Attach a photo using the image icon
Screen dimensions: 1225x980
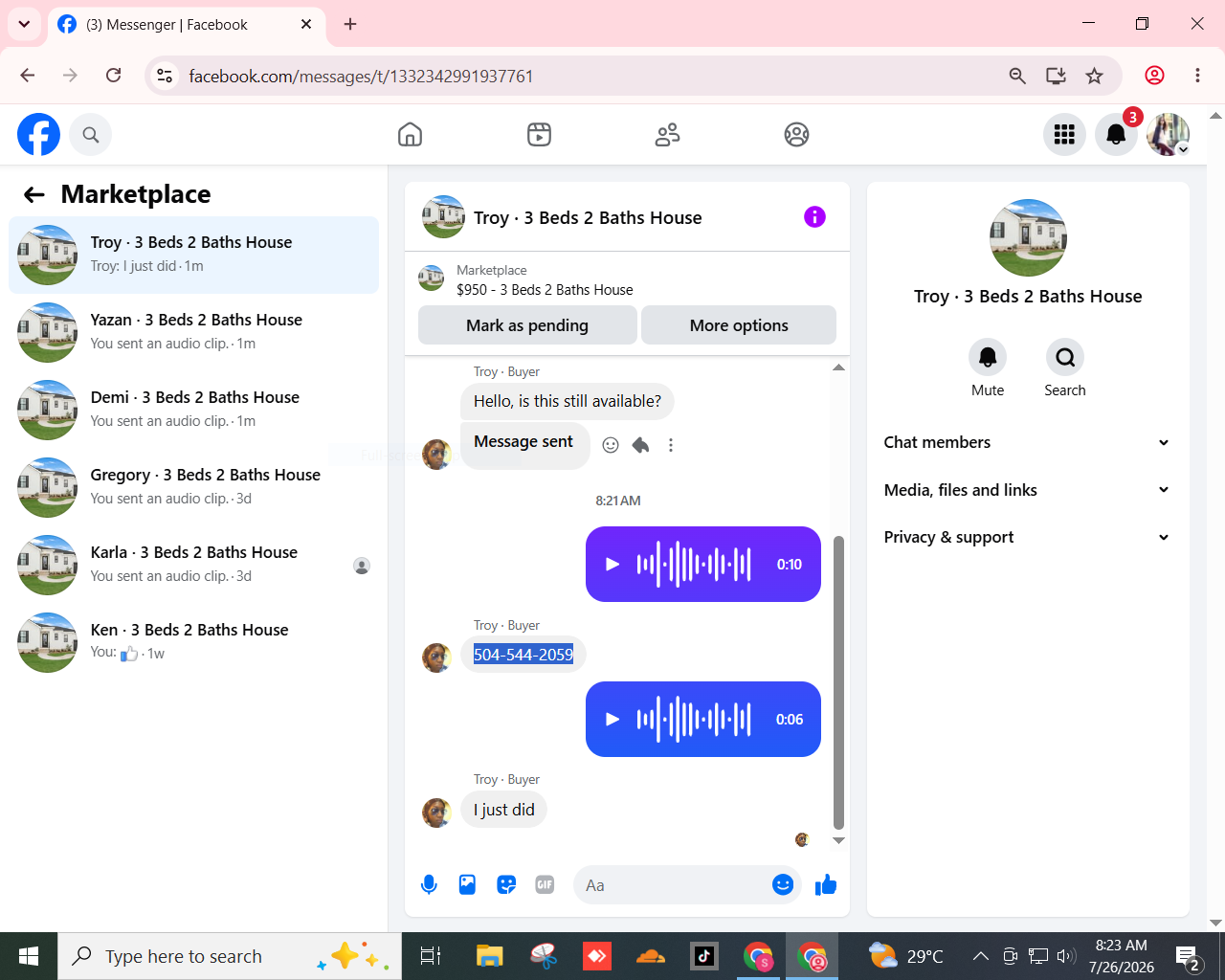click(467, 885)
